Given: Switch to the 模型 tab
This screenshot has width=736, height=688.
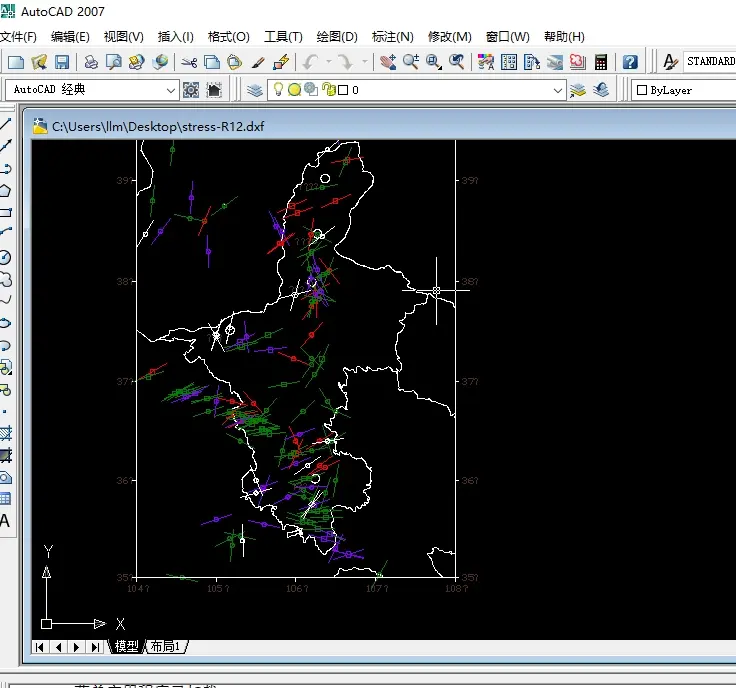Looking at the screenshot, I should (126, 647).
